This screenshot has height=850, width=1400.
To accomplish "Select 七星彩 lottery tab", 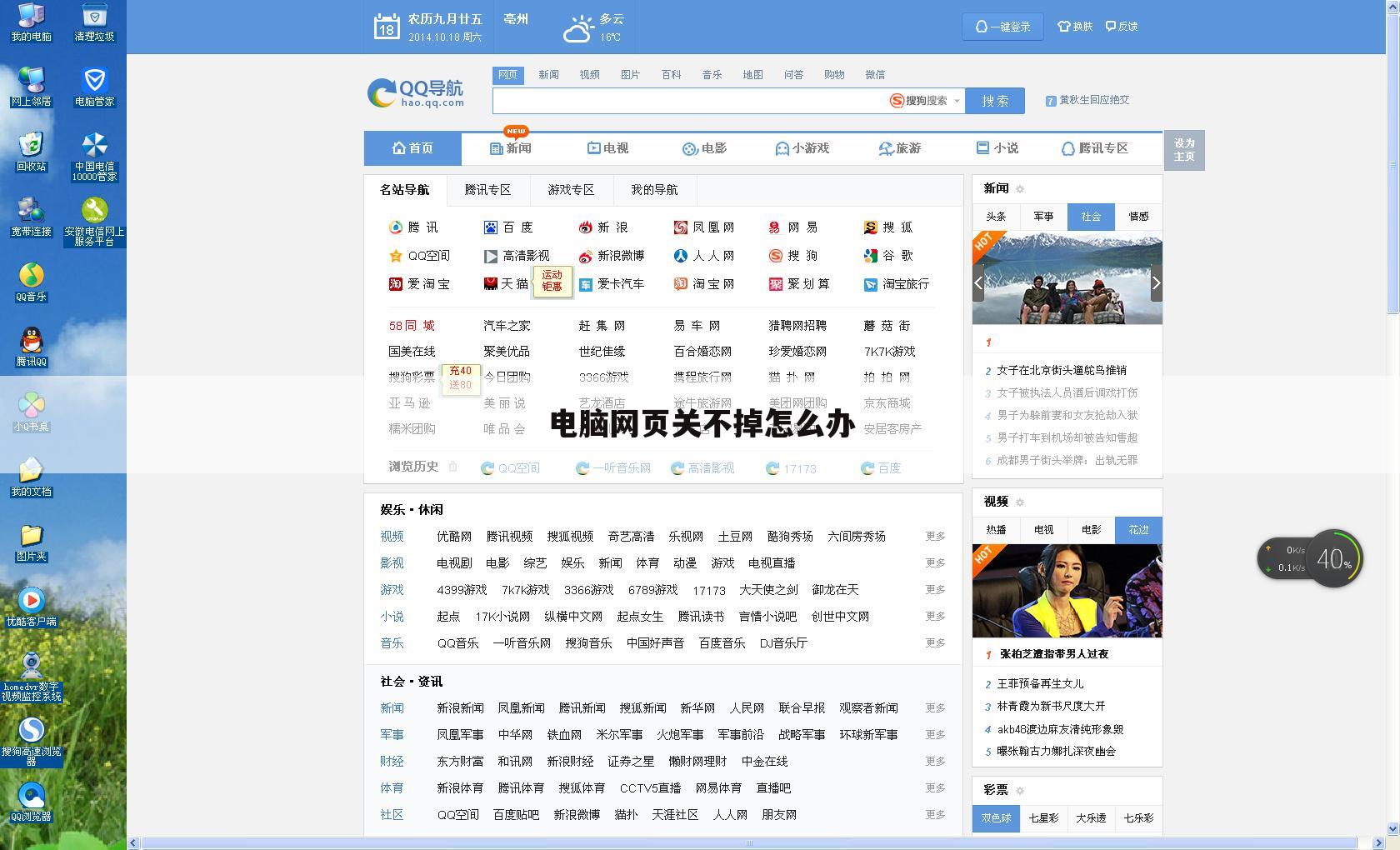I will coord(1043,818).
